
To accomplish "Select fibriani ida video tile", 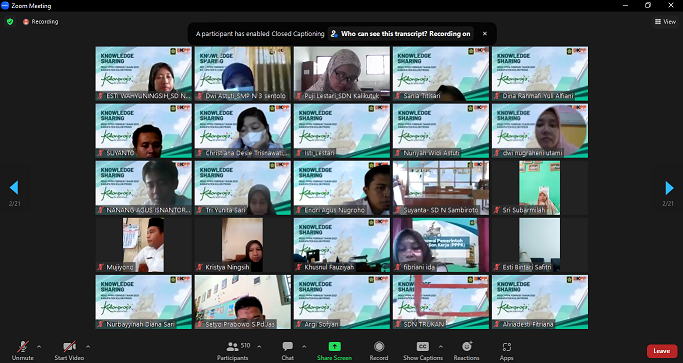I will (x=441, y=245).
